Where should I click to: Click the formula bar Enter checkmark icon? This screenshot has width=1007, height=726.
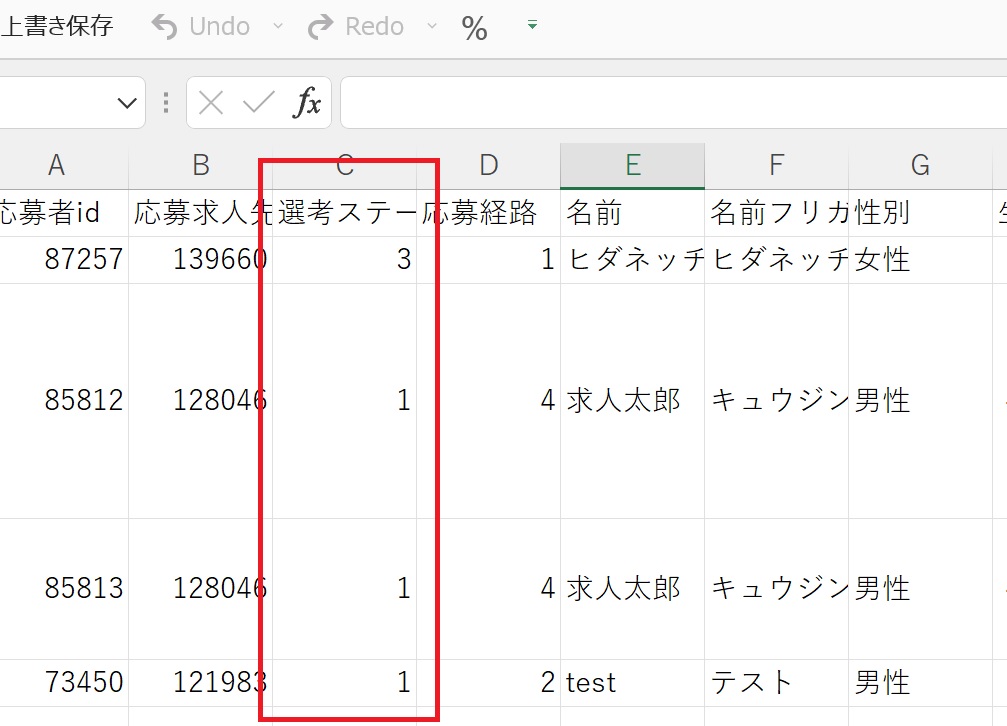[x=258, y=103]
